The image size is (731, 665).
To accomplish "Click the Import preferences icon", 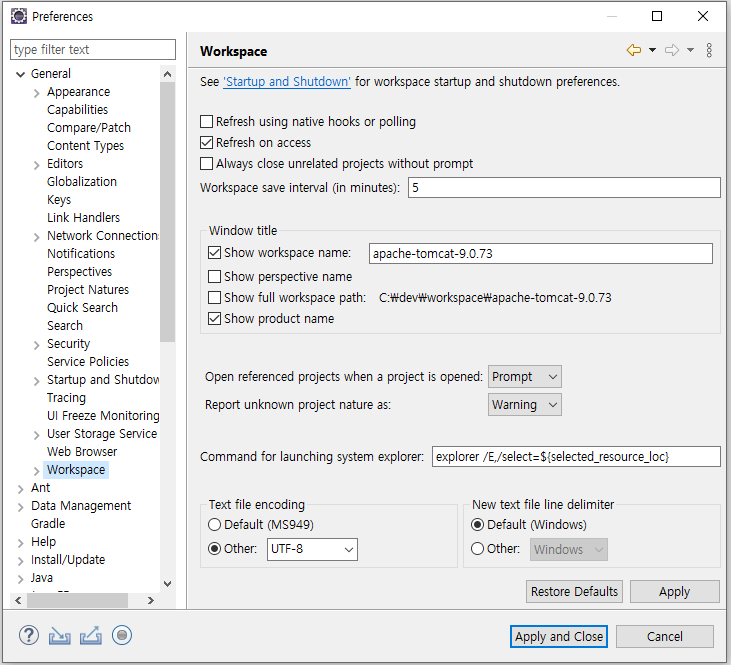I will pyautogui.click(x=60, y=636).
